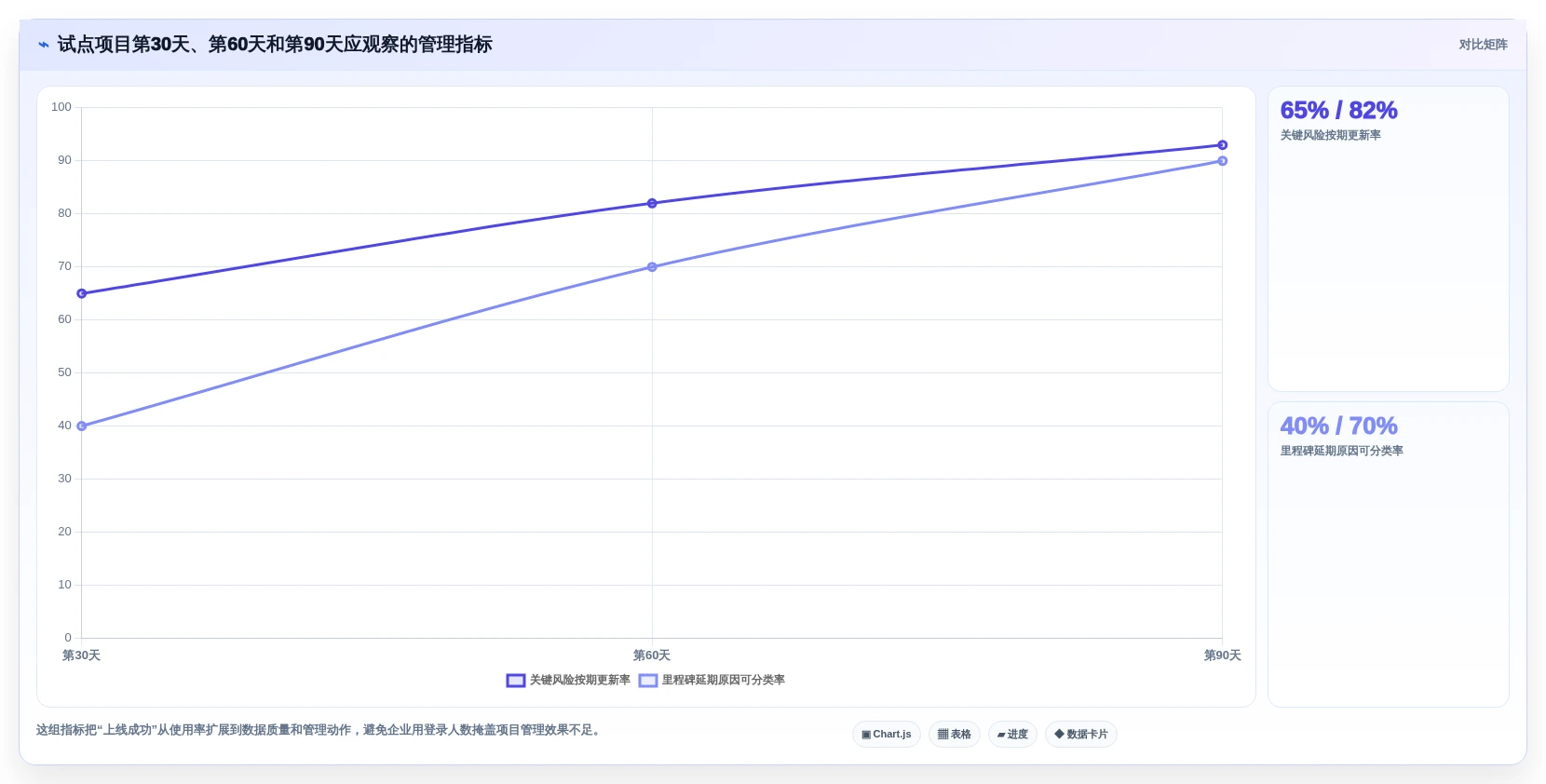Click the 50 y-axis label

(x=64, y=372)
